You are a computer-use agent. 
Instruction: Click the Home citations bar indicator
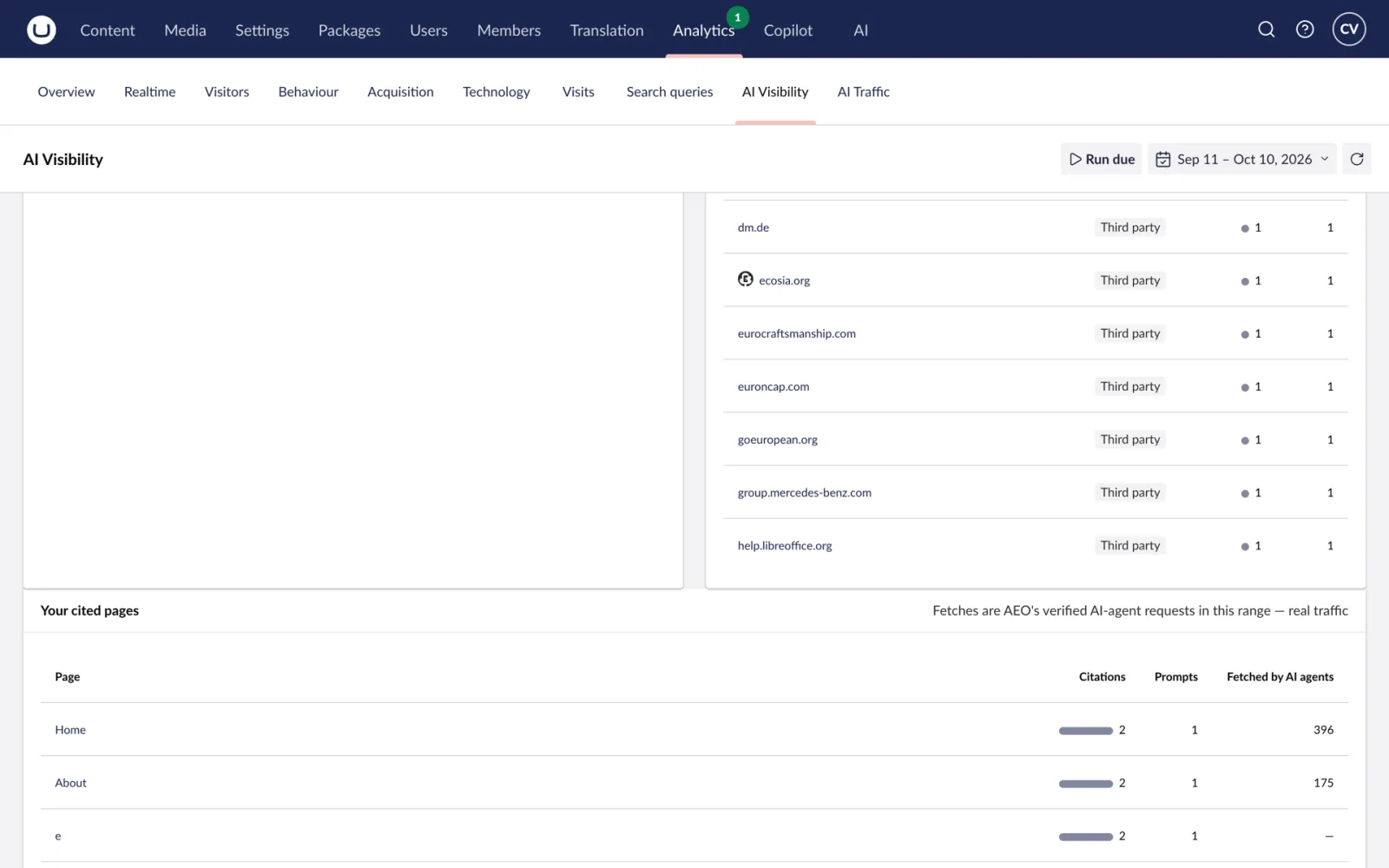click(1085, 731)
